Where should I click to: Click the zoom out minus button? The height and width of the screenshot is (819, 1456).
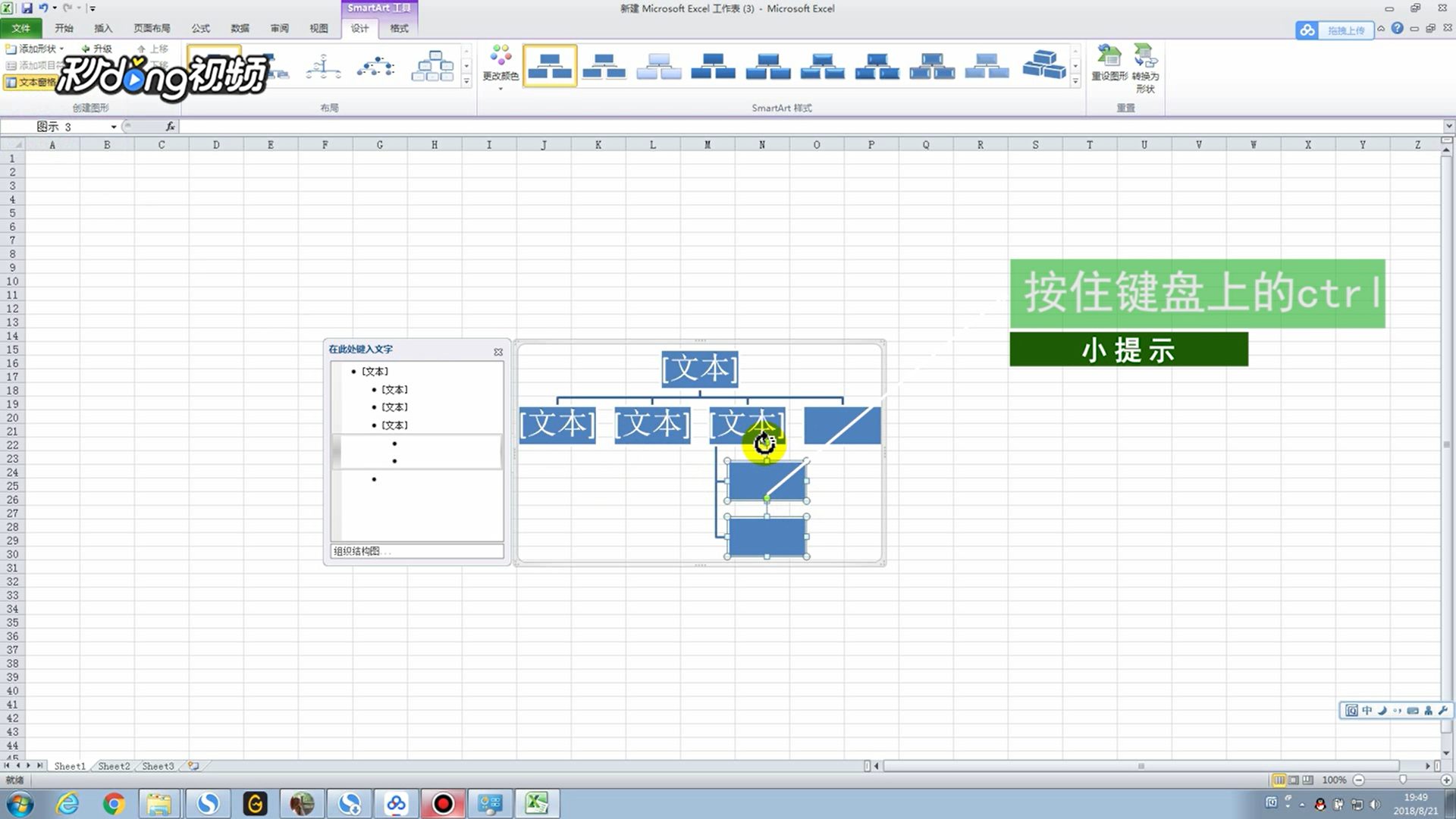click(1359, 780)
